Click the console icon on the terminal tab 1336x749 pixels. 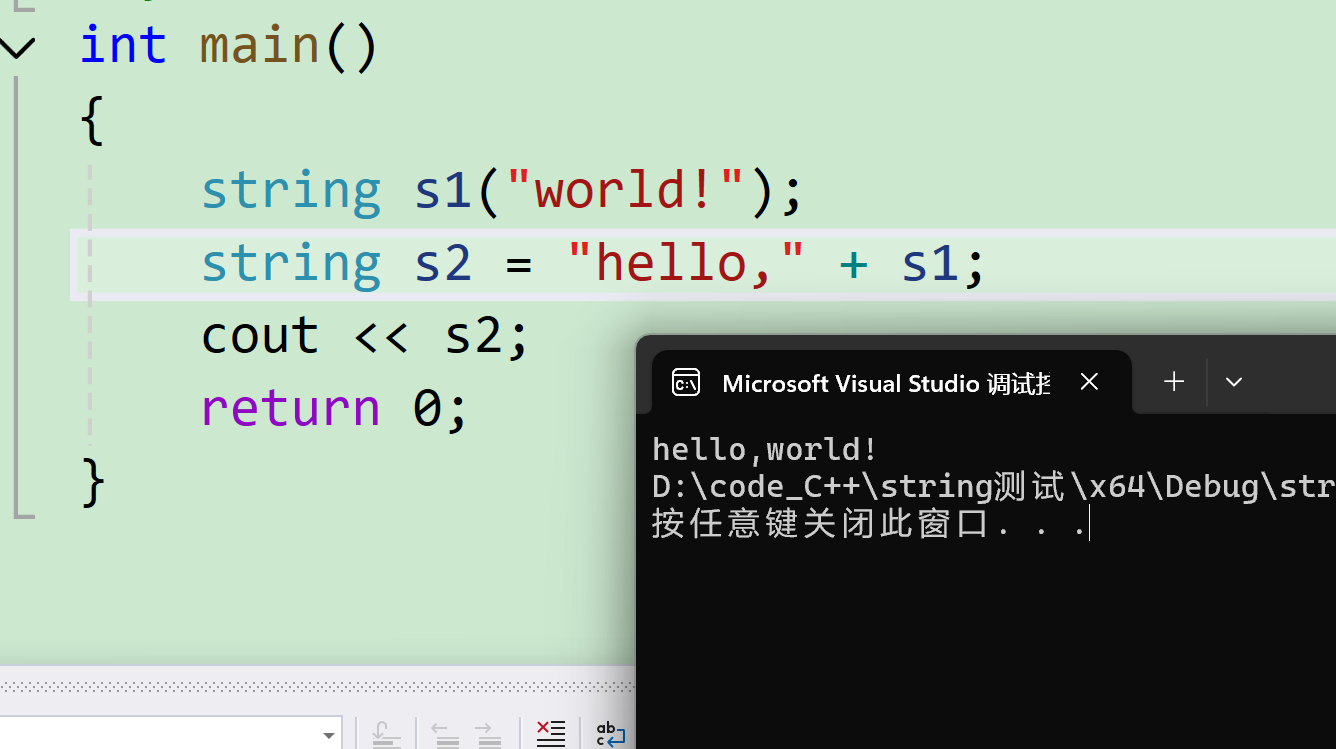686,382
